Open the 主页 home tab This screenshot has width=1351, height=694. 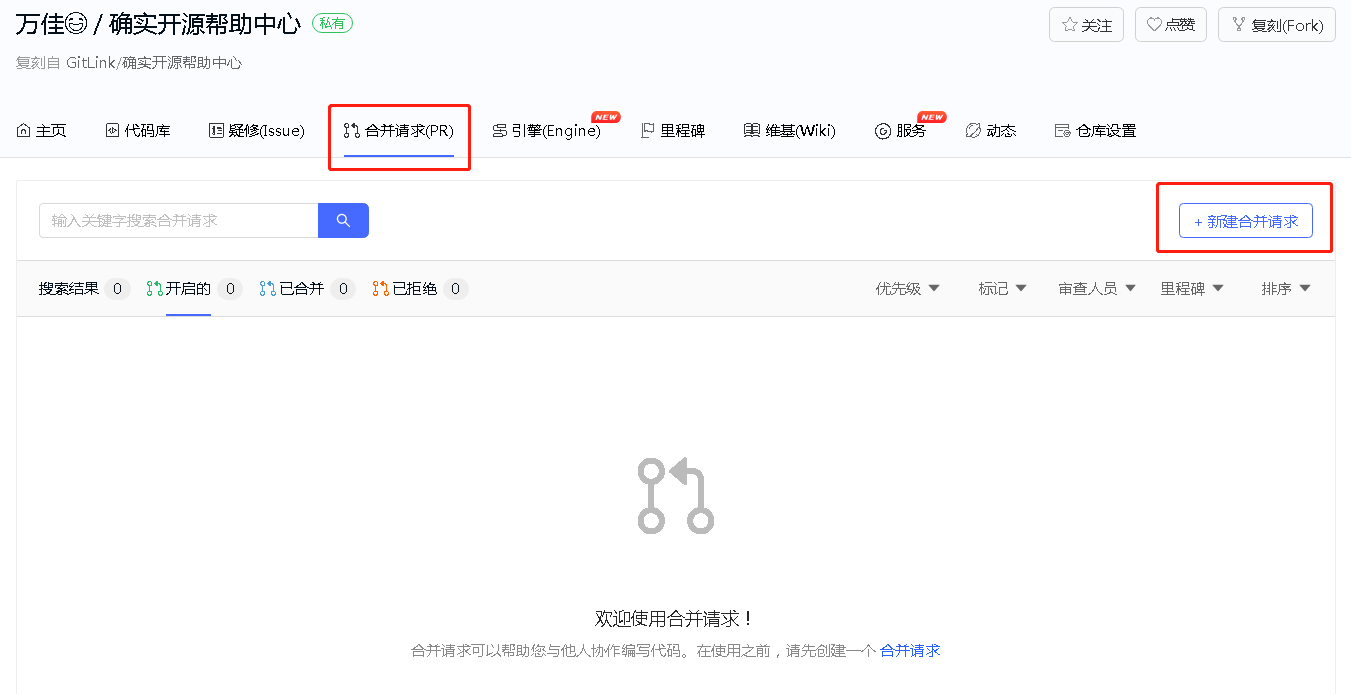(42, 131)
